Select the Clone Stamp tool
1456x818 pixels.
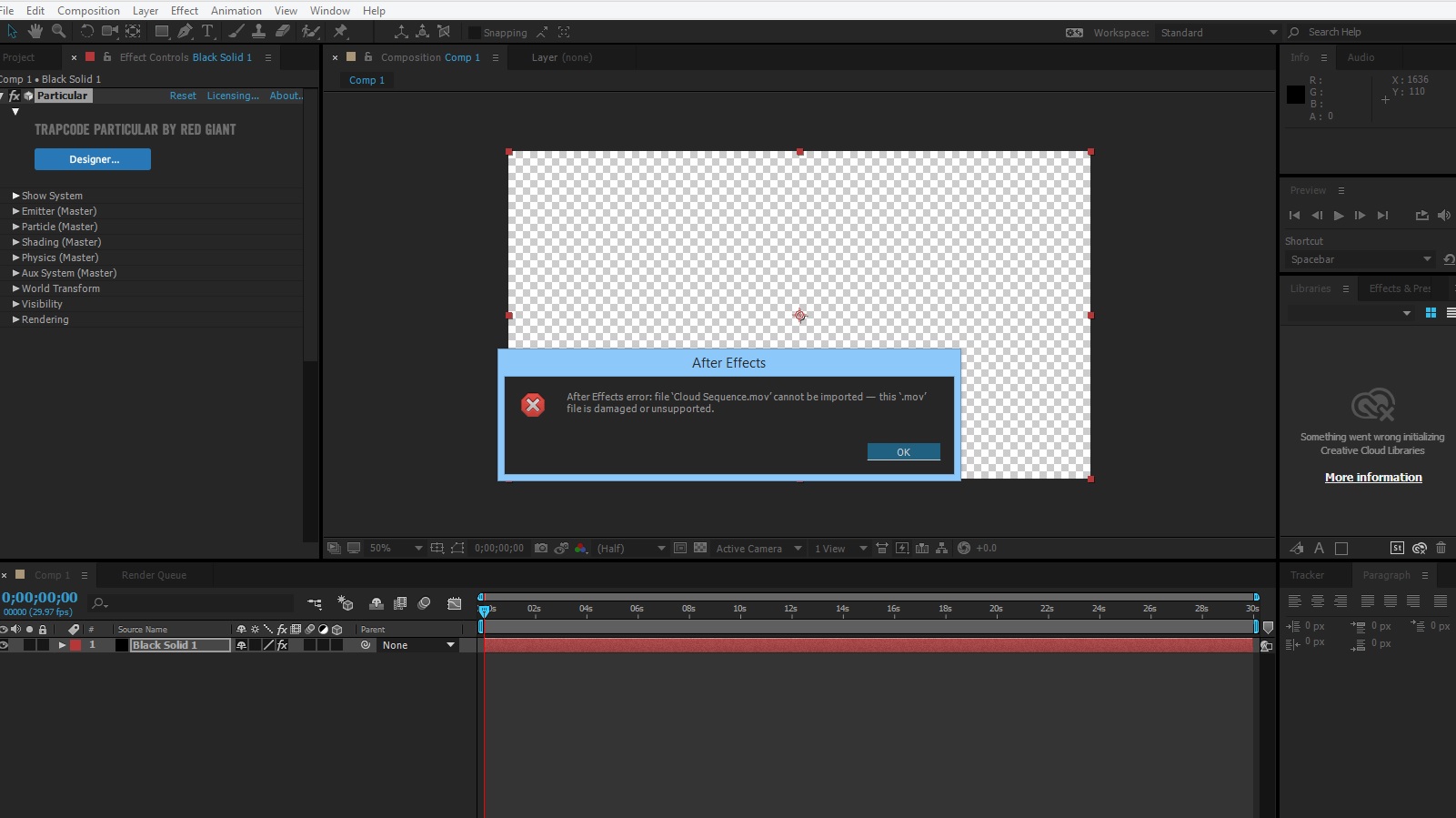click(x=259, y=32)
